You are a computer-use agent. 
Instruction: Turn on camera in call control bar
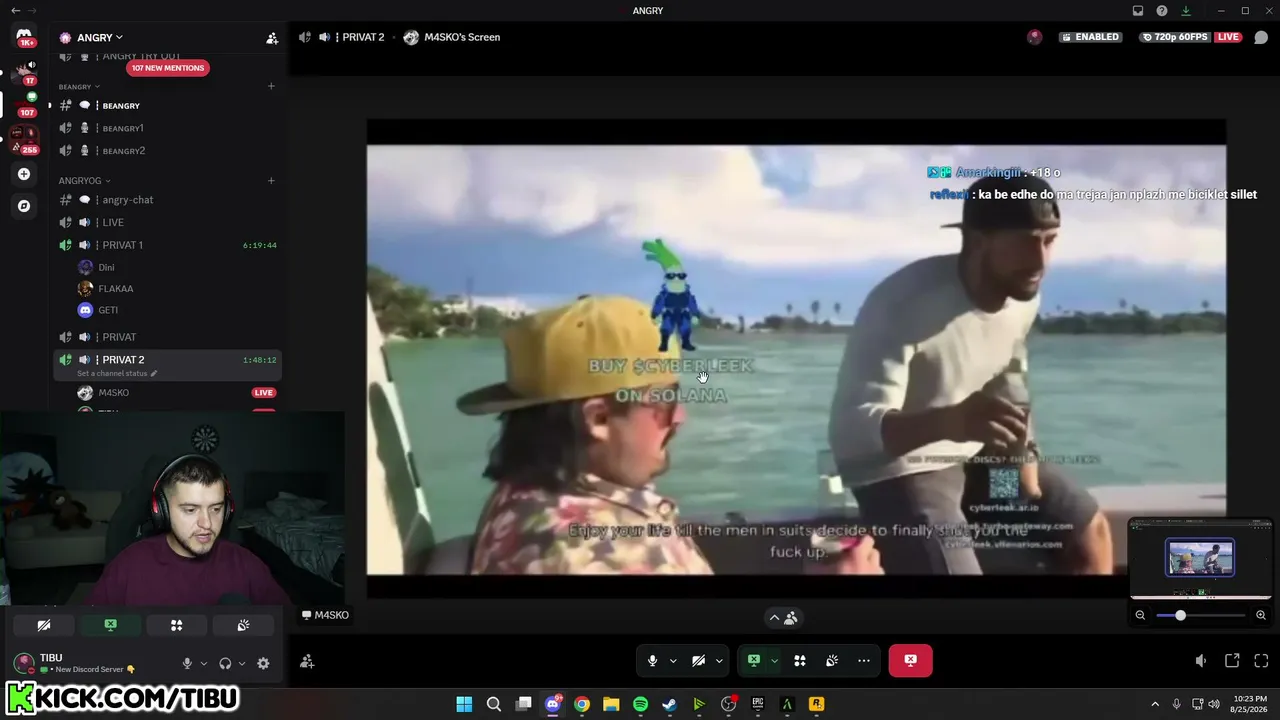click(x=698, y=661)
